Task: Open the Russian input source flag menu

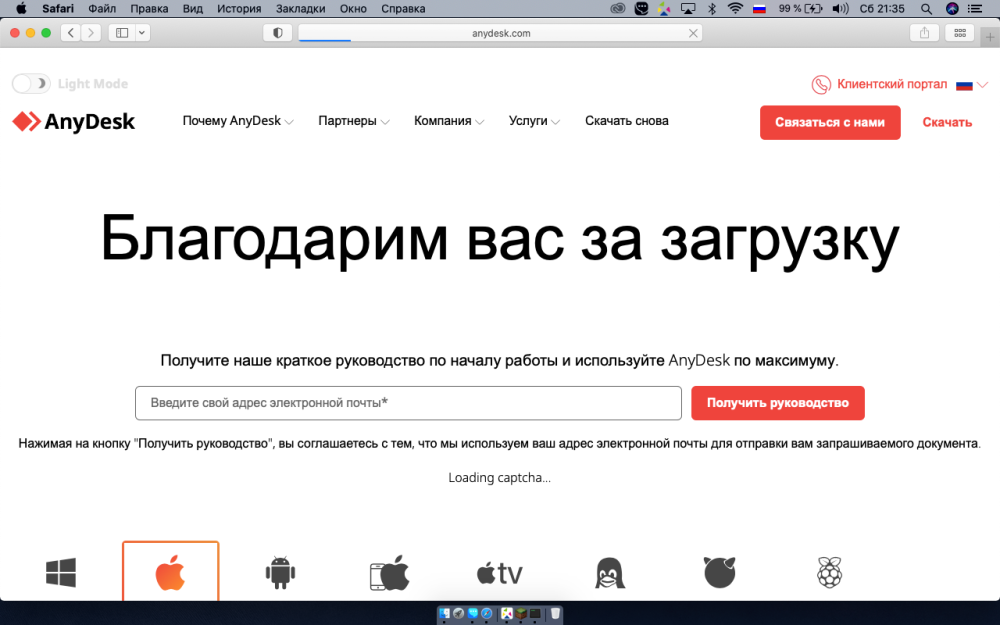Action: (759, 9)
